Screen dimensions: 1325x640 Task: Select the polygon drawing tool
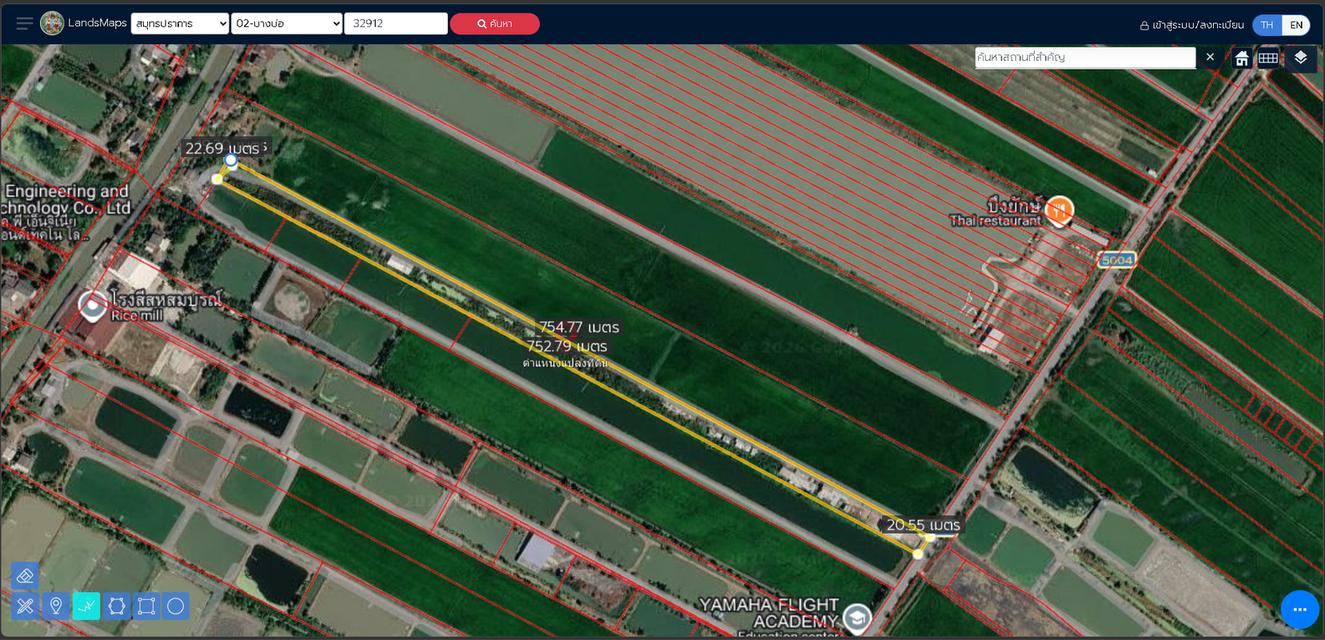pos(116,606)
